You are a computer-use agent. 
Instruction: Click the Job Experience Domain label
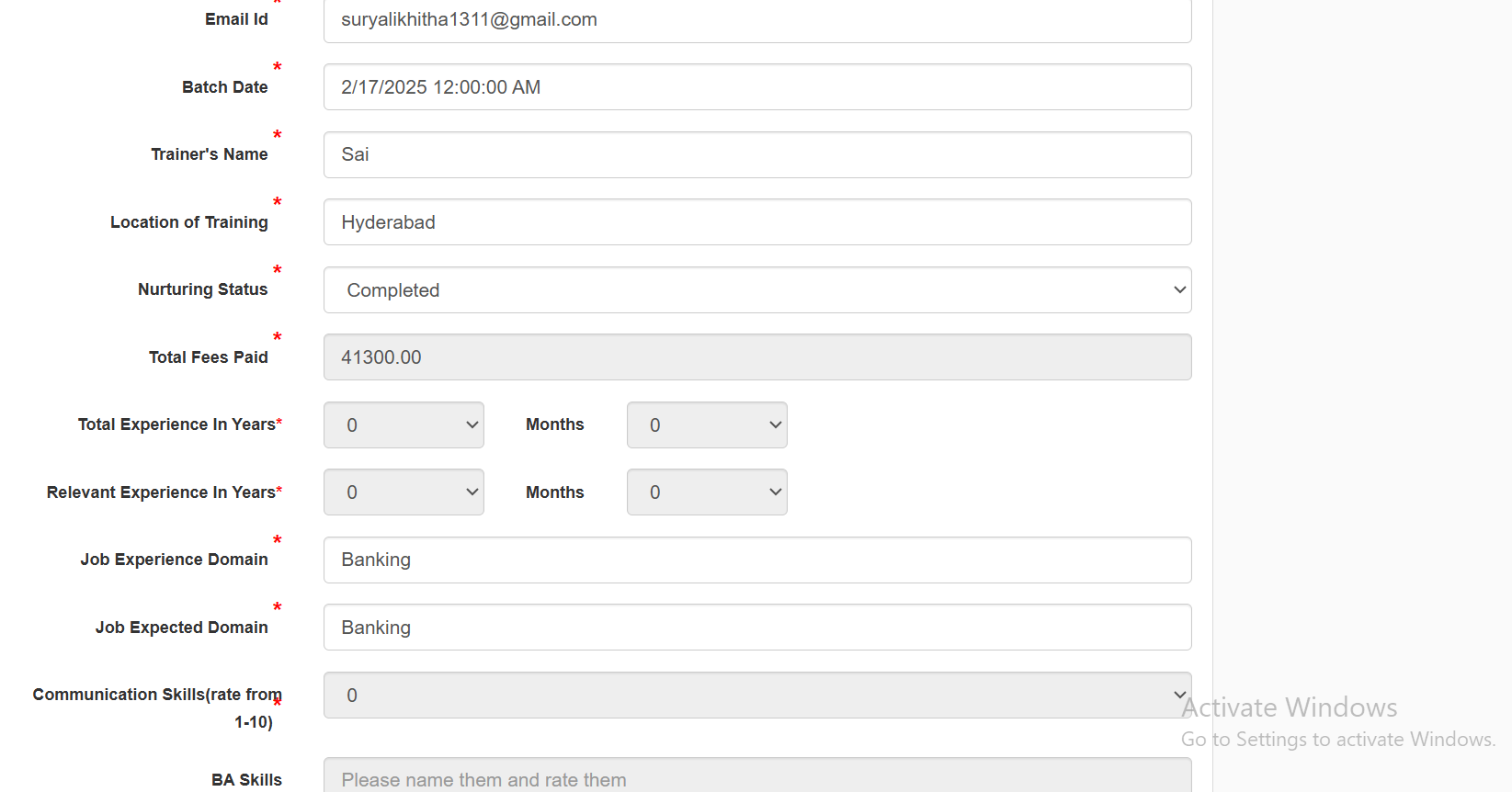click(x=174, y=560)
